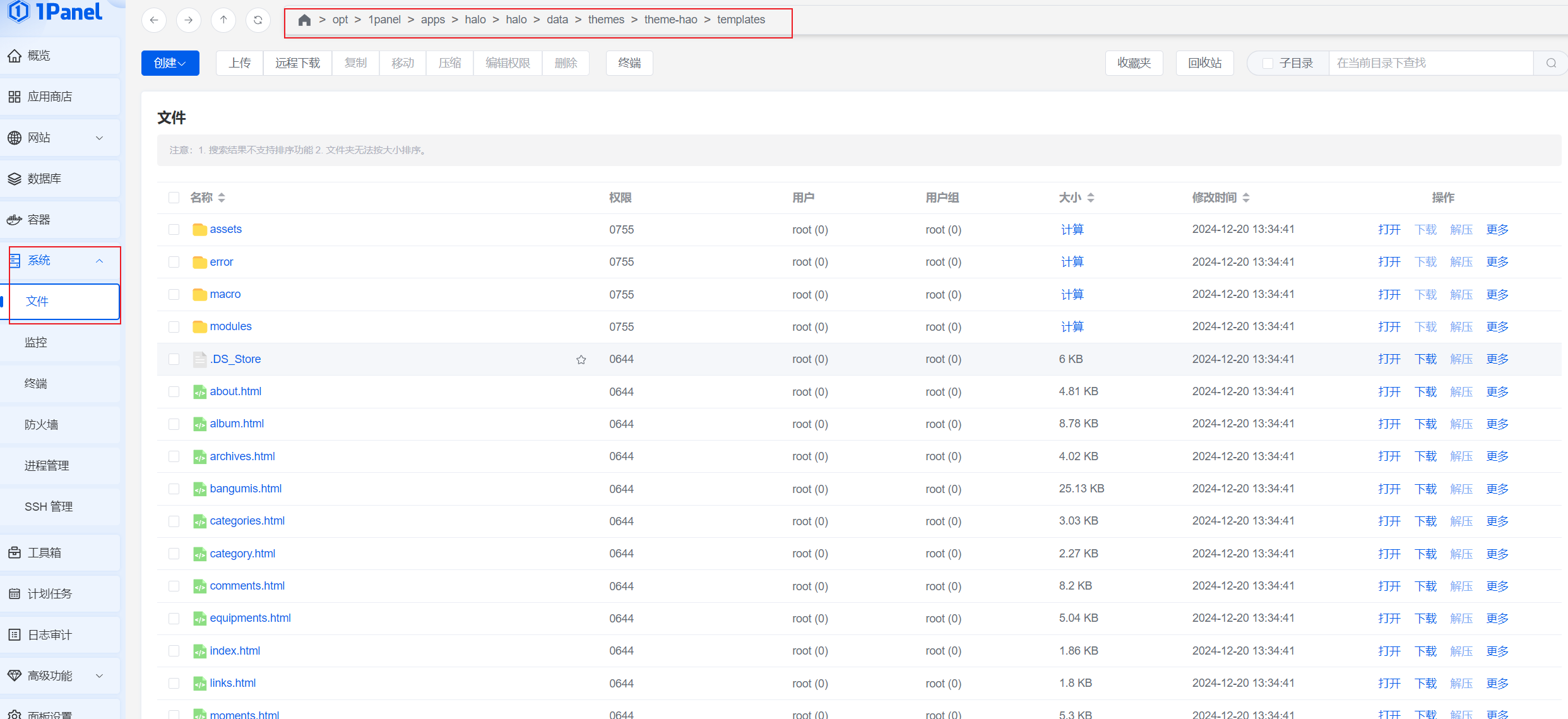Toggle the select-all header checkbox

point(174,198)
